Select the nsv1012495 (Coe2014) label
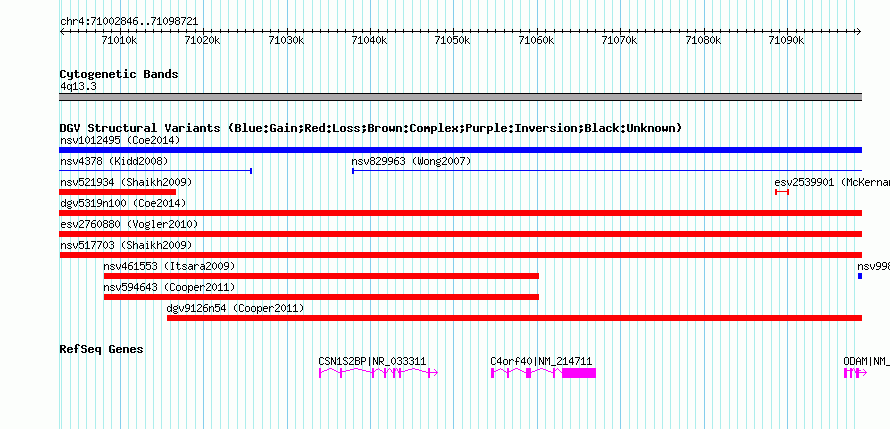 tap(120, 140)
